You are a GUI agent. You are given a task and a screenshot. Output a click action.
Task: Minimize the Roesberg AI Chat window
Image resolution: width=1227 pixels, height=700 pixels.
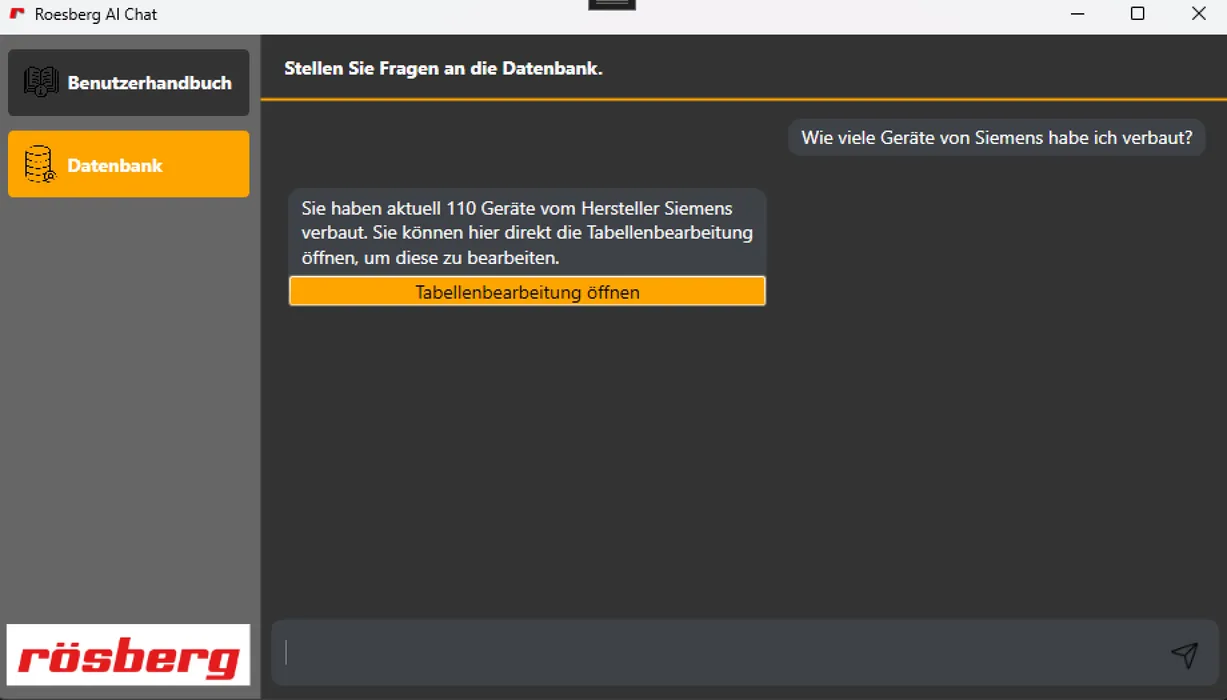[x=1078, y=14]
